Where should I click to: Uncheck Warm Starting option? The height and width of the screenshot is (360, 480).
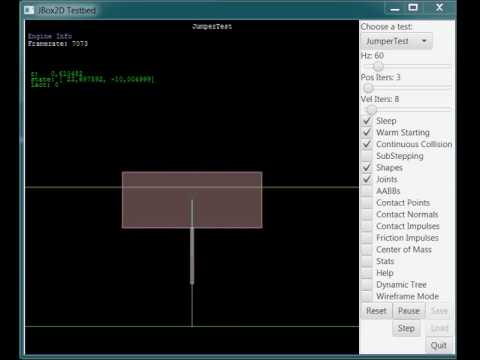tap(367, 132)
